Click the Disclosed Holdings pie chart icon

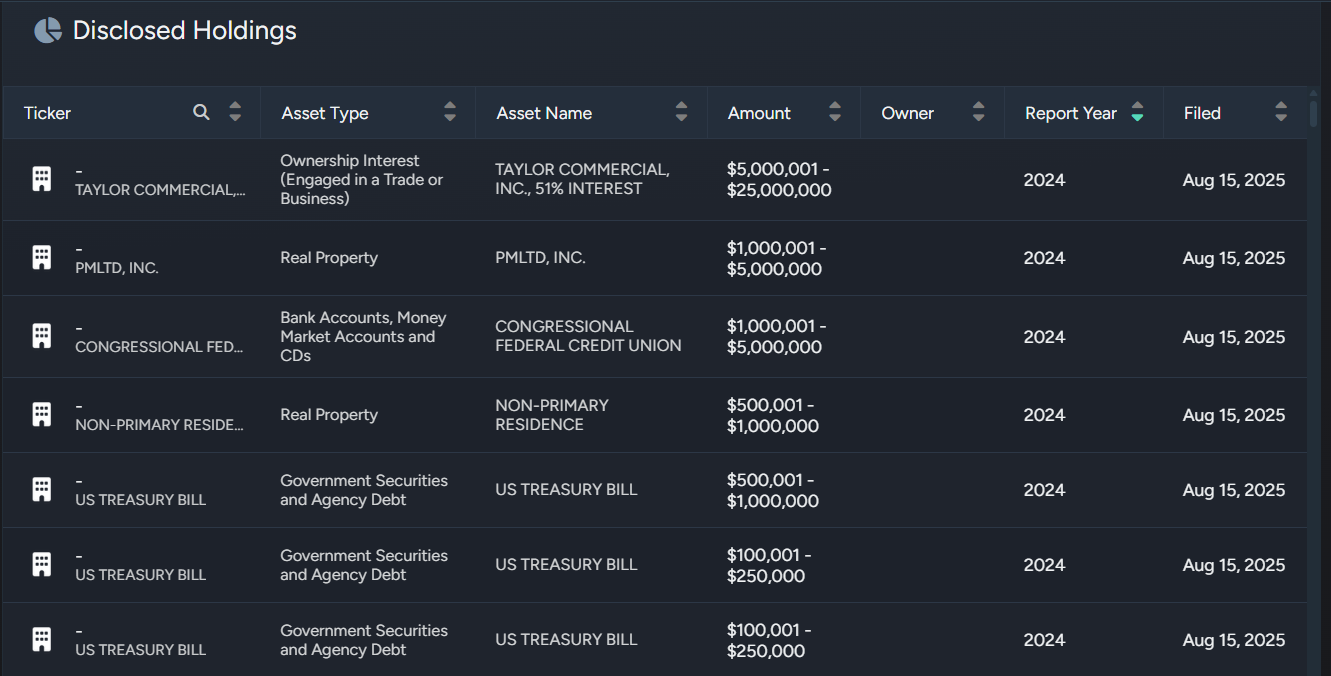coord(48,31)
